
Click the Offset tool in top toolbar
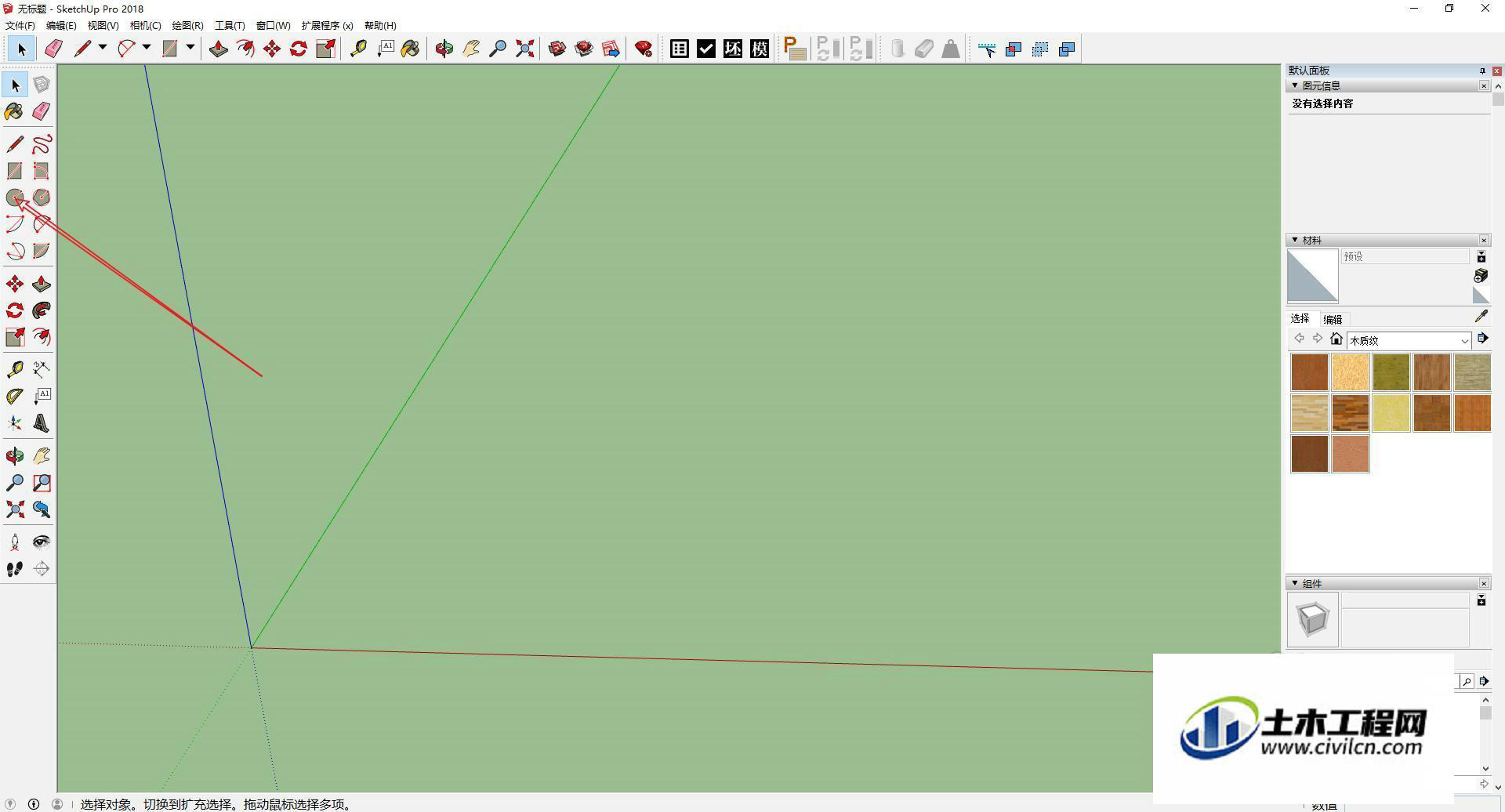tap(245, 49)
